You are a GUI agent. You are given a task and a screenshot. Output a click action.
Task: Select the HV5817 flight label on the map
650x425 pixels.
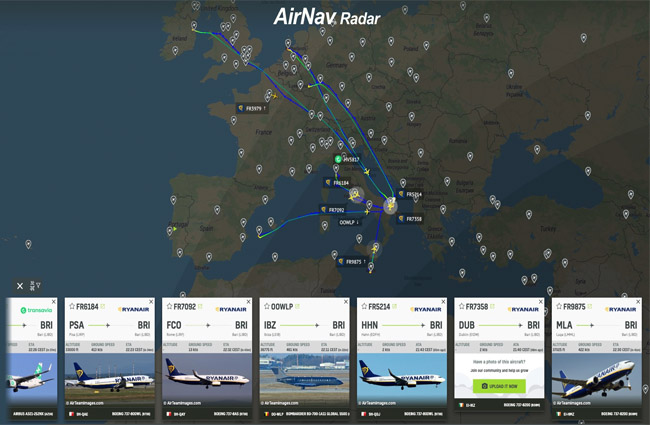[x=348, y=159]
